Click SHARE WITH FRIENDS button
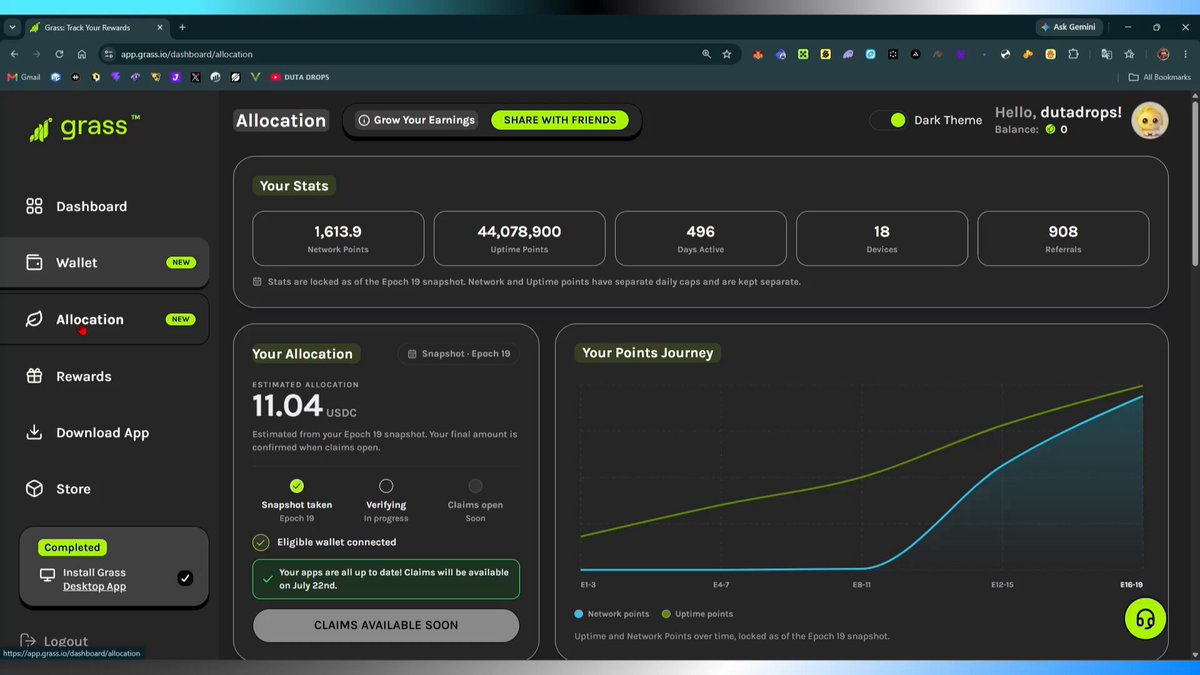Image resolution: width=1200 pixels, height=675 pixels. (560, 120)
